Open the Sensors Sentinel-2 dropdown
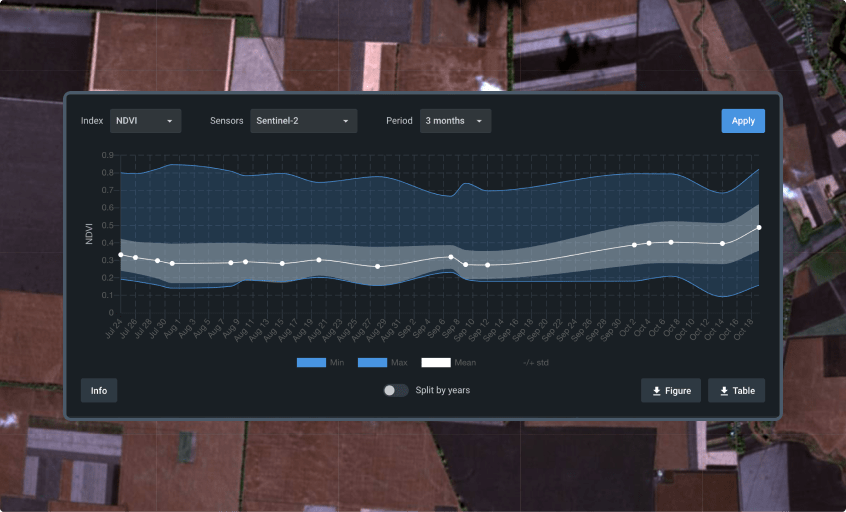 (x=303, y=121)
